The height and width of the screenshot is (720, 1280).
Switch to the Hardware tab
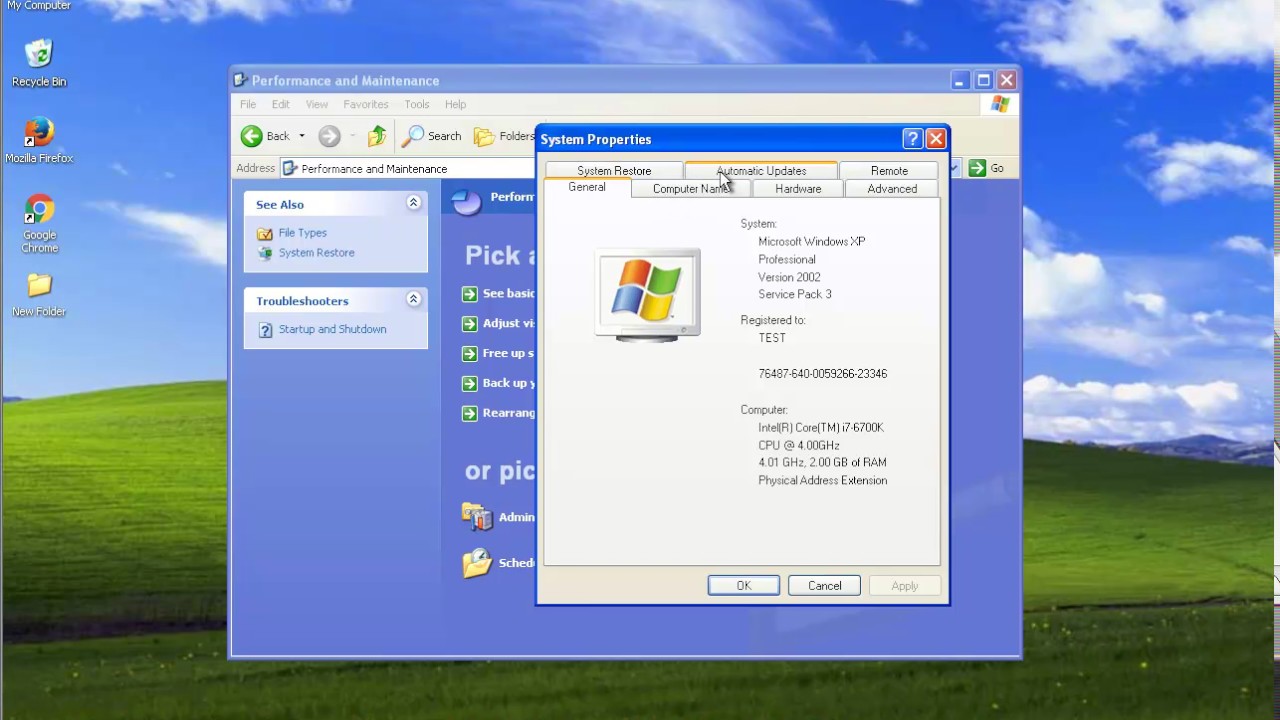click(798, 189)
